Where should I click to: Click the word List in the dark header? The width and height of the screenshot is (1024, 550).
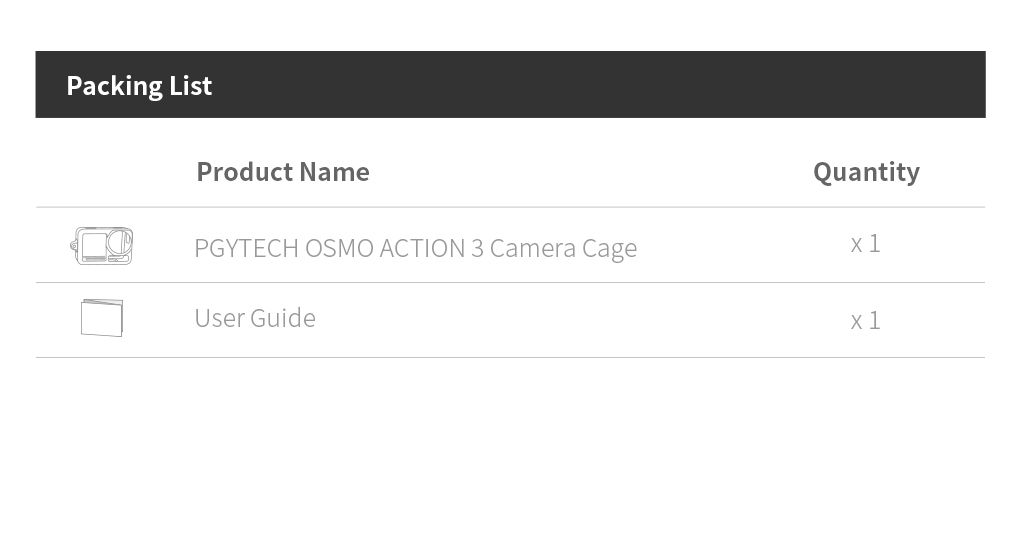click(191, 86)
